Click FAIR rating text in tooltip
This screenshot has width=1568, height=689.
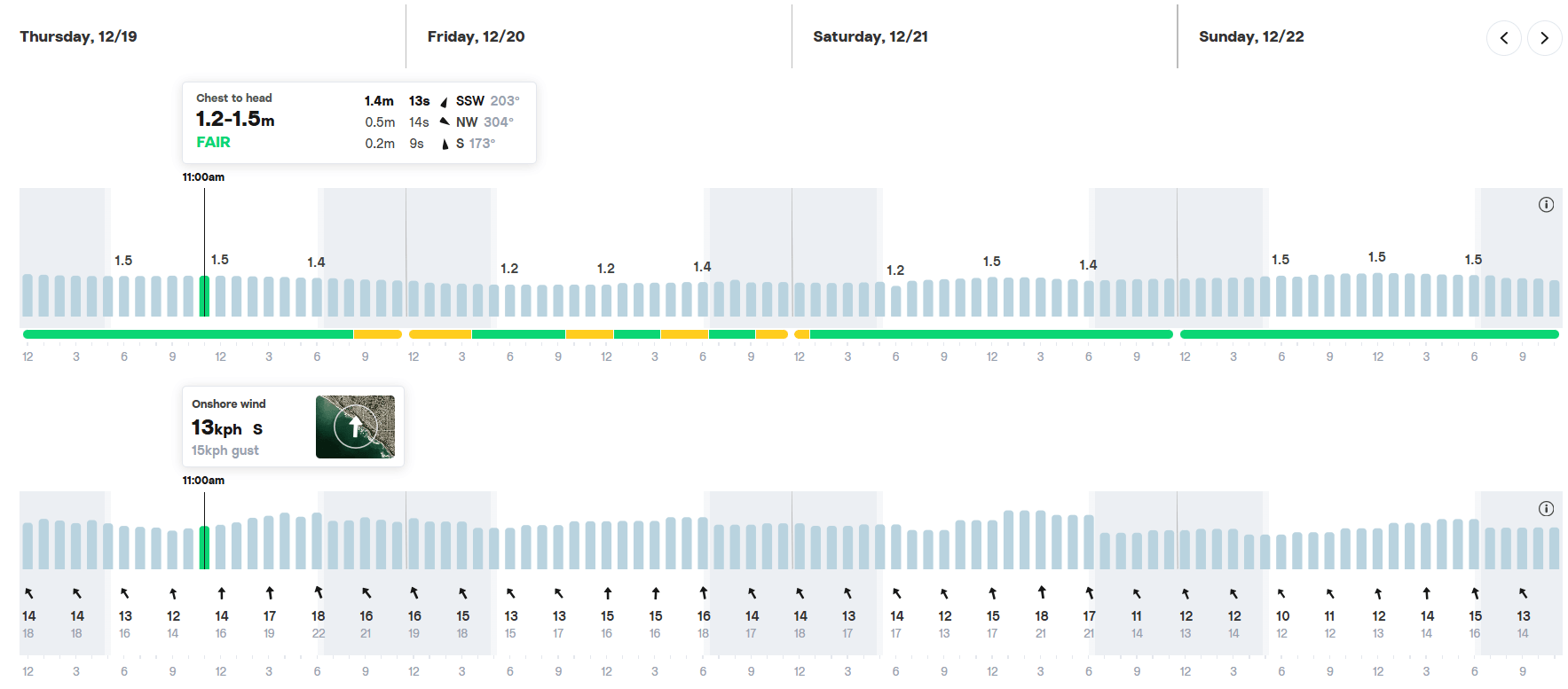click(x=213, y=142)
